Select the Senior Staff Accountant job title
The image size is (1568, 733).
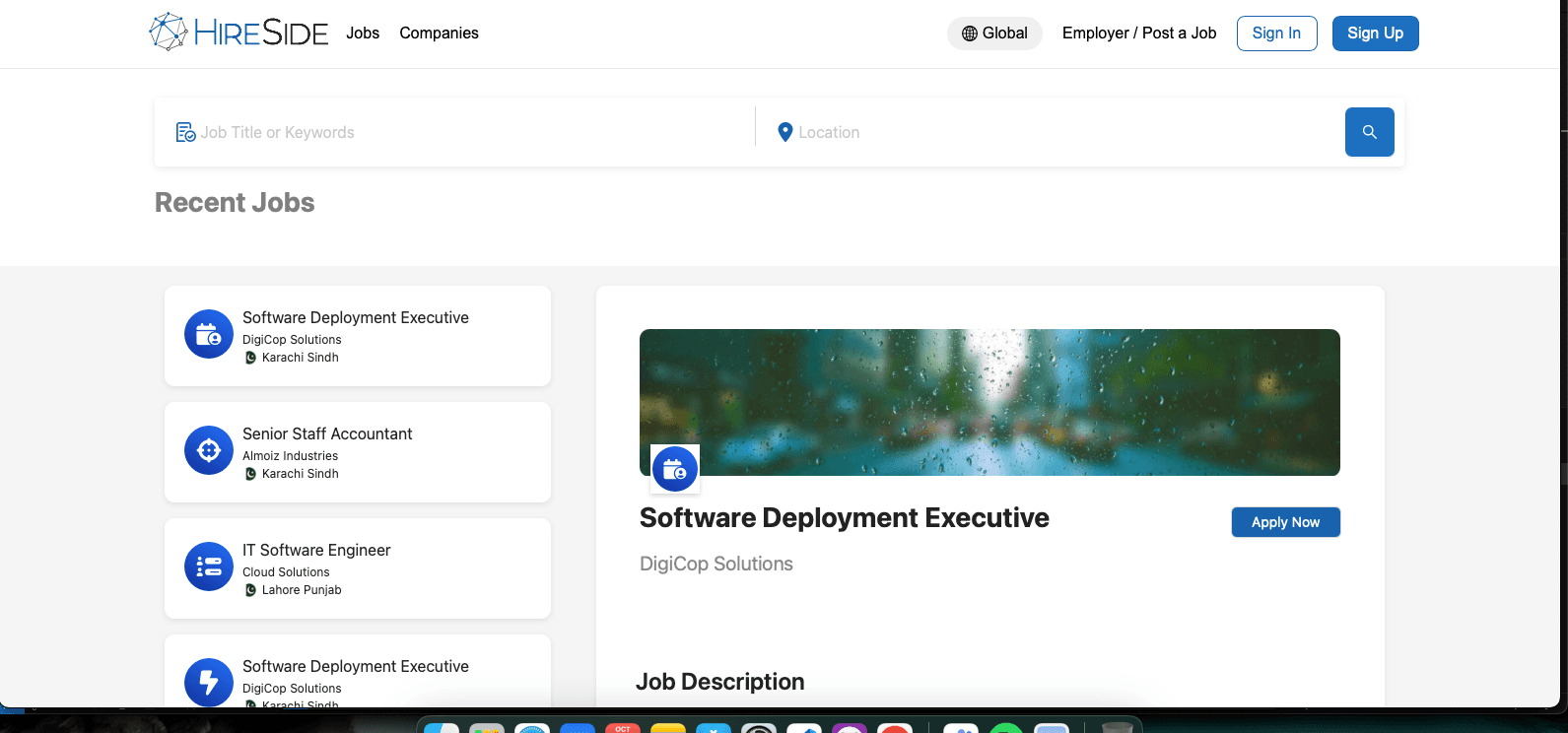point(327,433)
